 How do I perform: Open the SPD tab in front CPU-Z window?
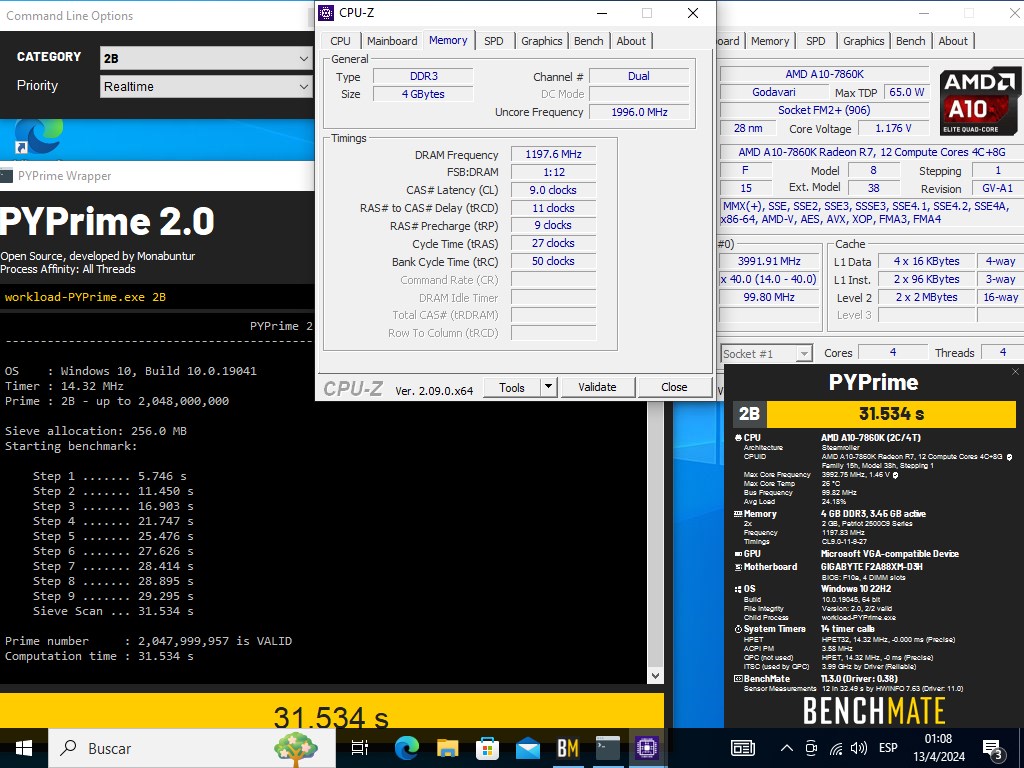coord(494,40)
